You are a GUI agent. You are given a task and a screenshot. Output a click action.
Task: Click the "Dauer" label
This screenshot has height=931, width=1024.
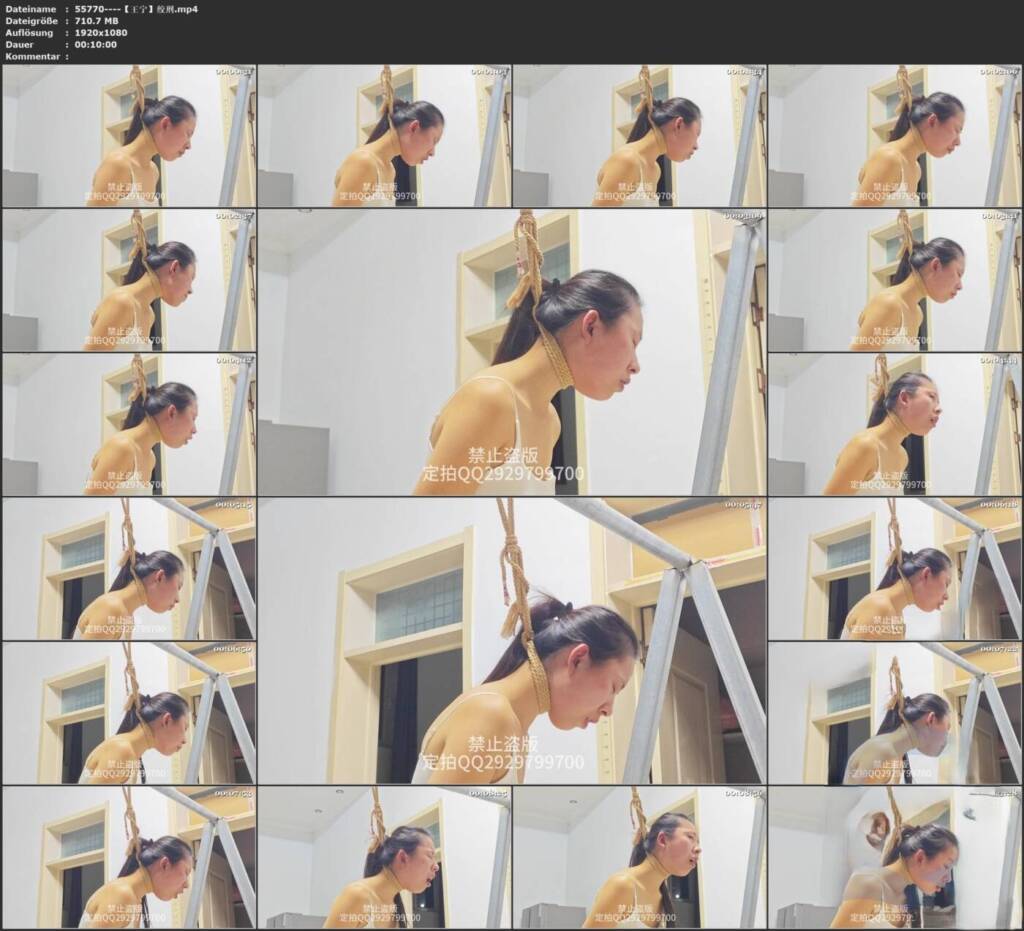coord(20,44)
